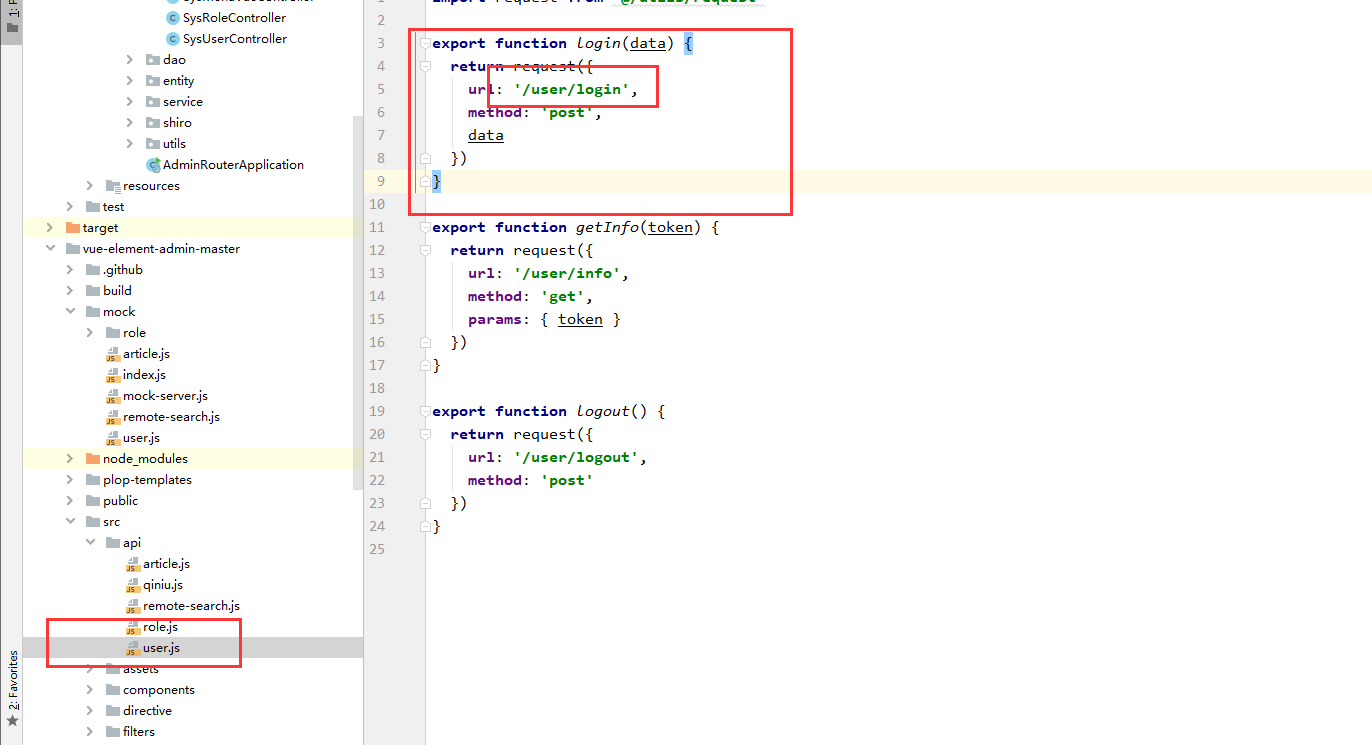Click the directive folder icon
Viewport: 1372px width, 745px height.
tap(113, 711)
